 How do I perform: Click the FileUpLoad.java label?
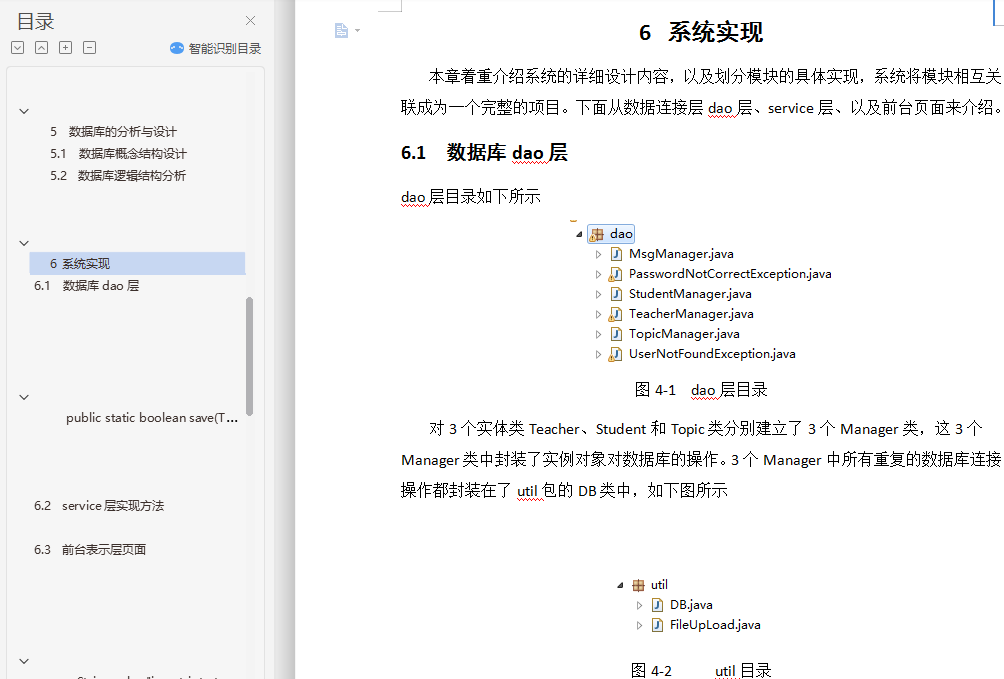coord(715,625)
